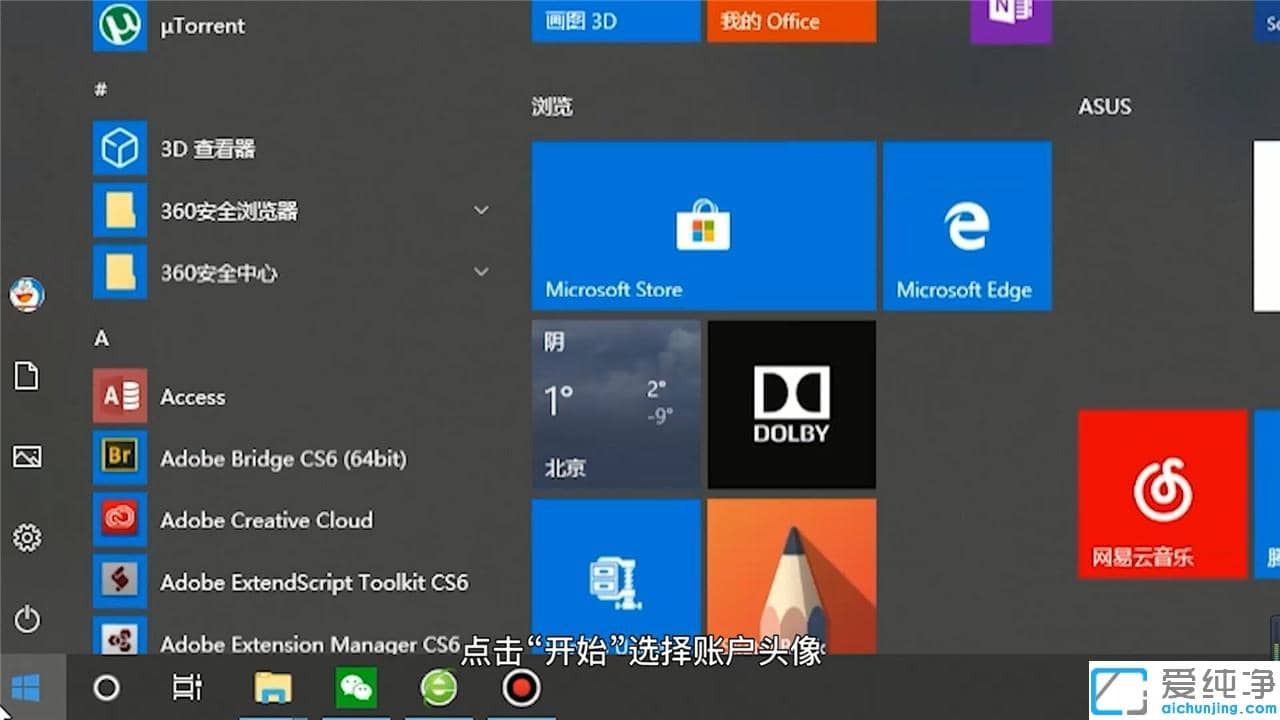Image resolution: width=1280 pixels, height=720 pixels.
Task: Open Settings from the Start sidebar
Action: click(27, 537)
